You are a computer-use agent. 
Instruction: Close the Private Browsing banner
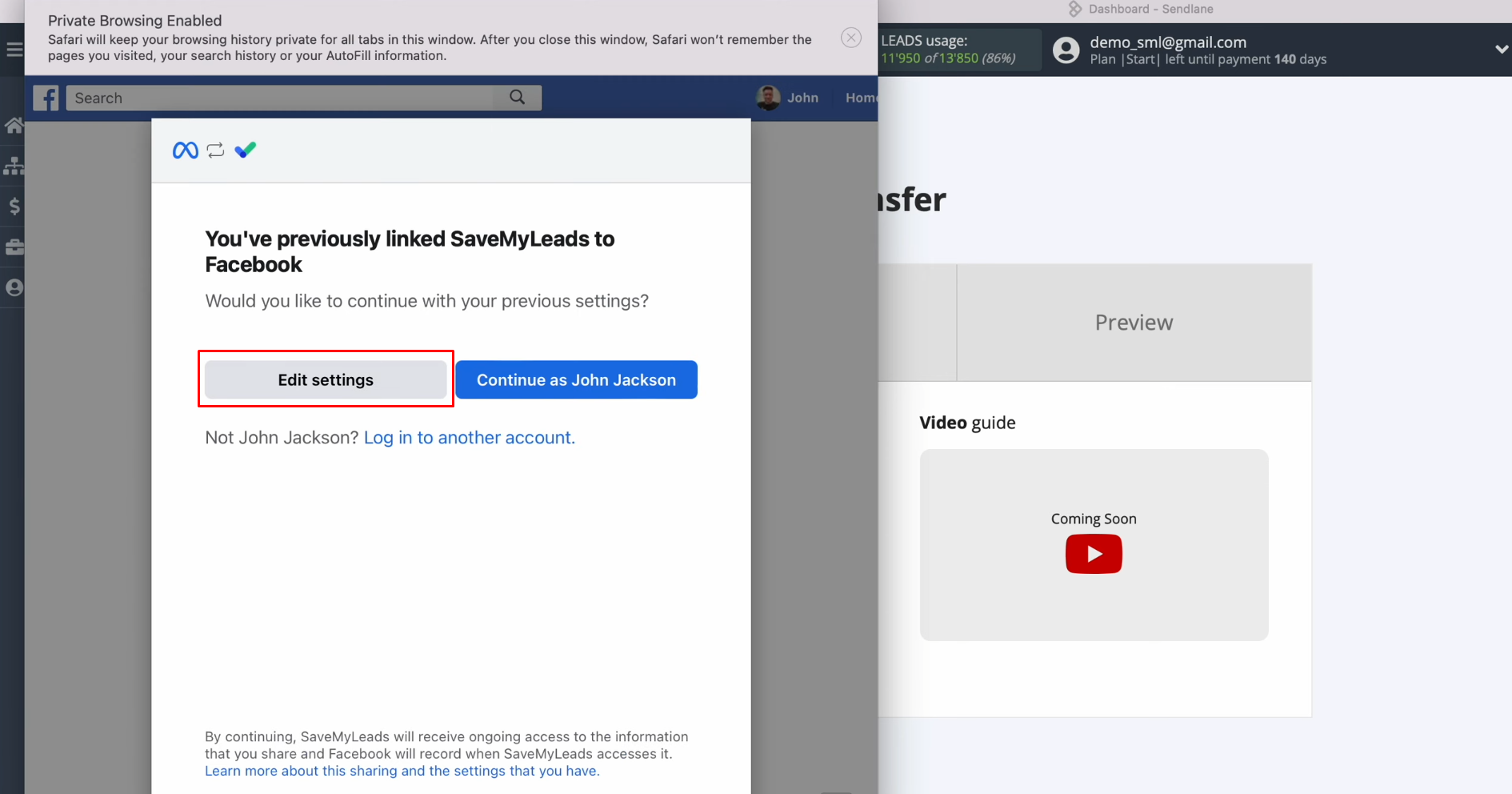coord(851,38)
